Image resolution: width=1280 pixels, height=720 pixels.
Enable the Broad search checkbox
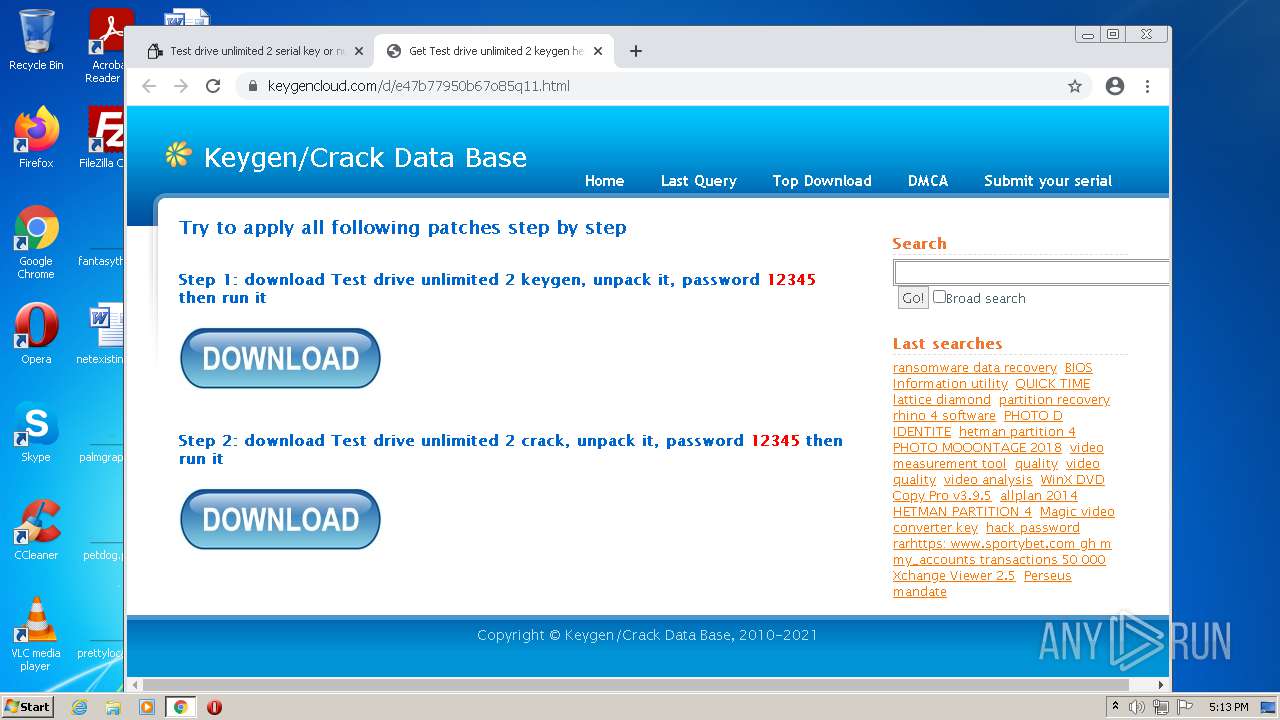tap(939, 297)
